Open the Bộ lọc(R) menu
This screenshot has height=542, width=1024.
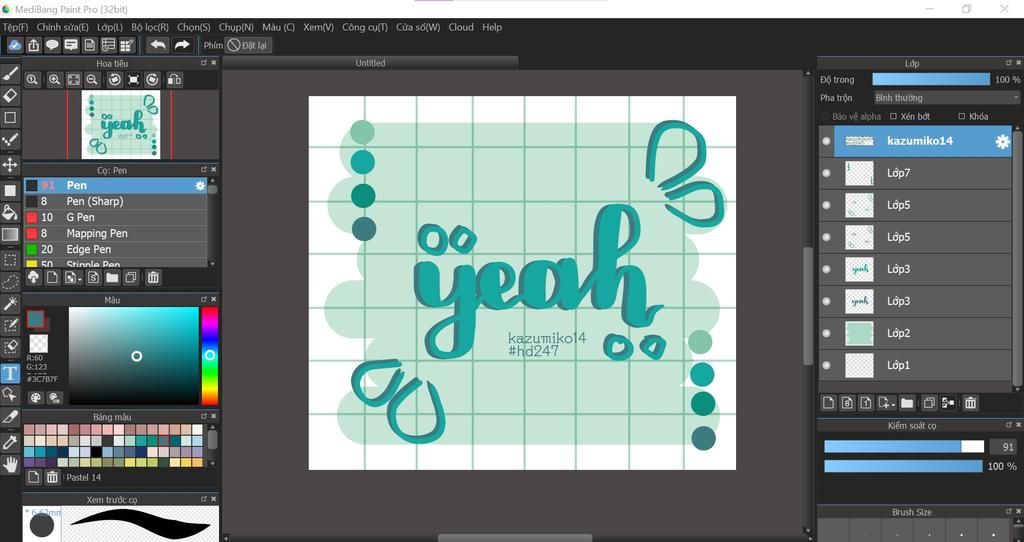click(150, 27)
